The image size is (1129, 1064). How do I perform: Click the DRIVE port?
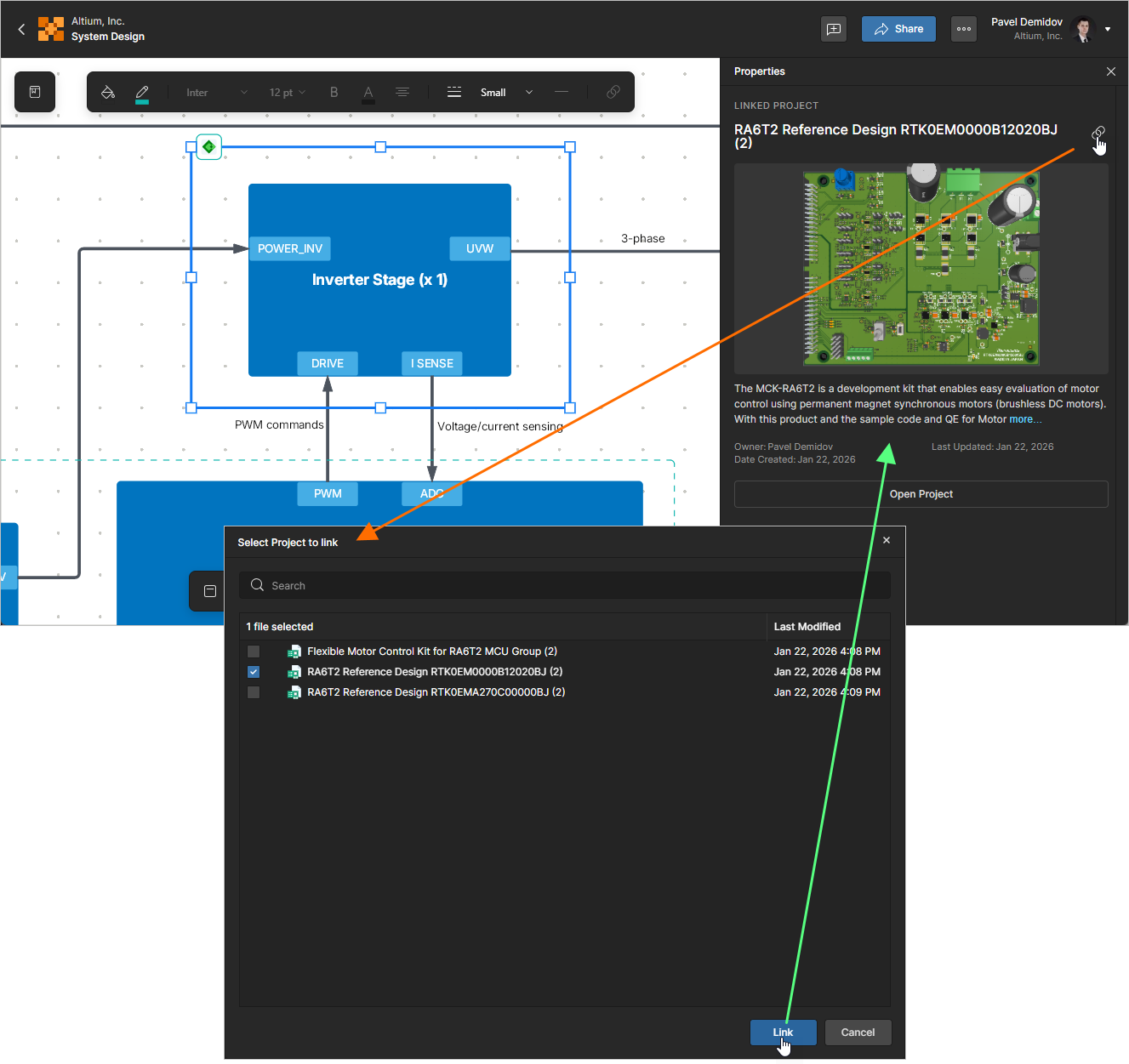coord(328,363)
